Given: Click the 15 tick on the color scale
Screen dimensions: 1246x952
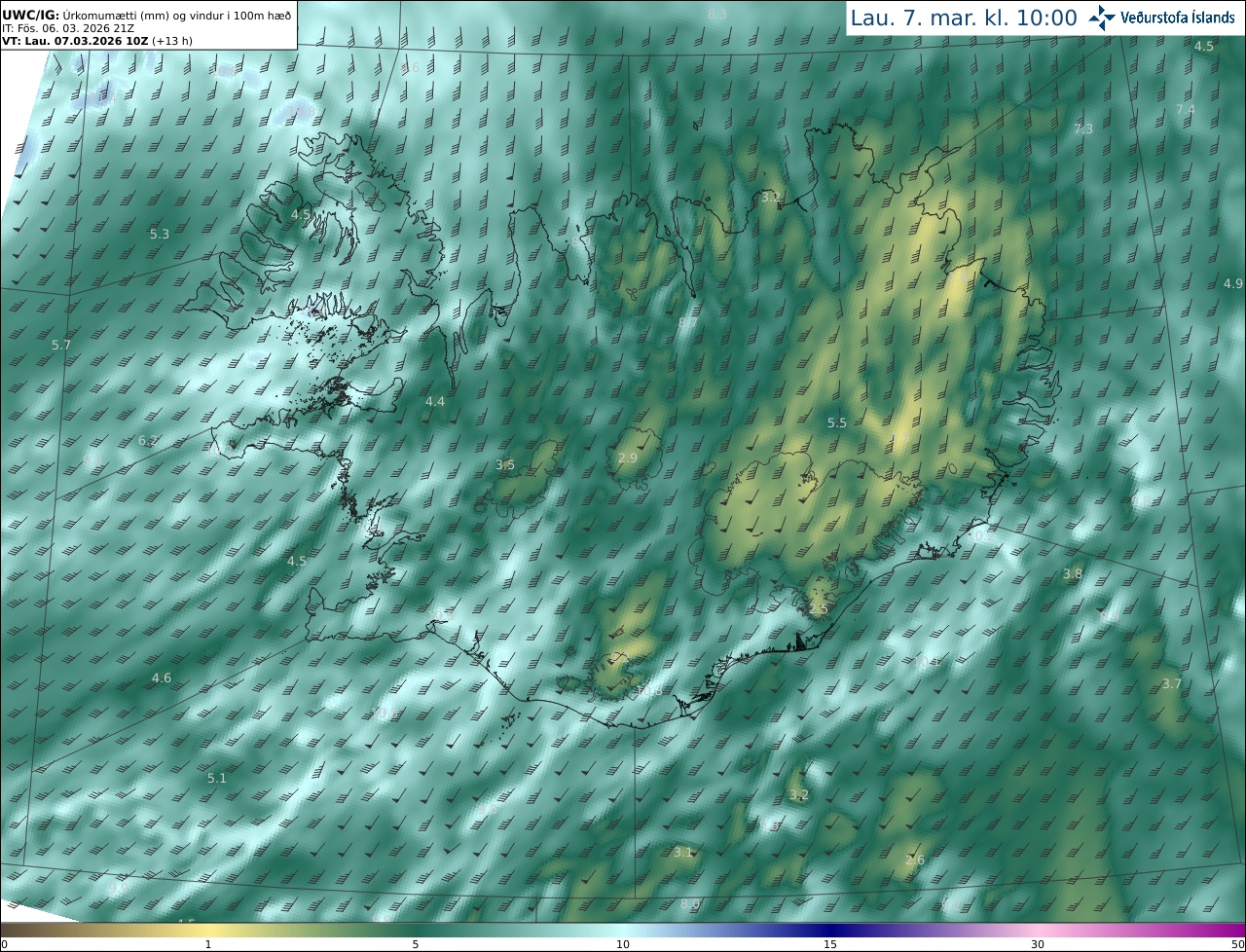Looking at the screenshot, I should tap(830, 945).
